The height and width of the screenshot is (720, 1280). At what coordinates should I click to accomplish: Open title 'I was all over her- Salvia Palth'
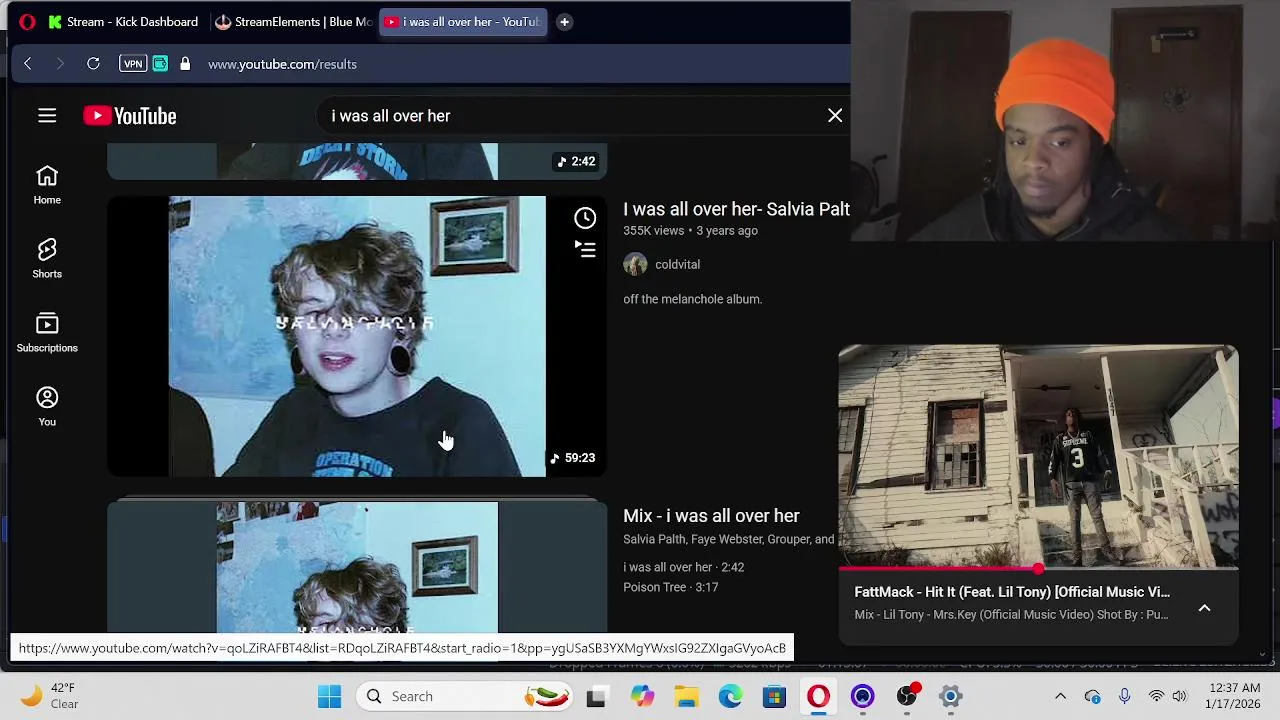point(736,209)
